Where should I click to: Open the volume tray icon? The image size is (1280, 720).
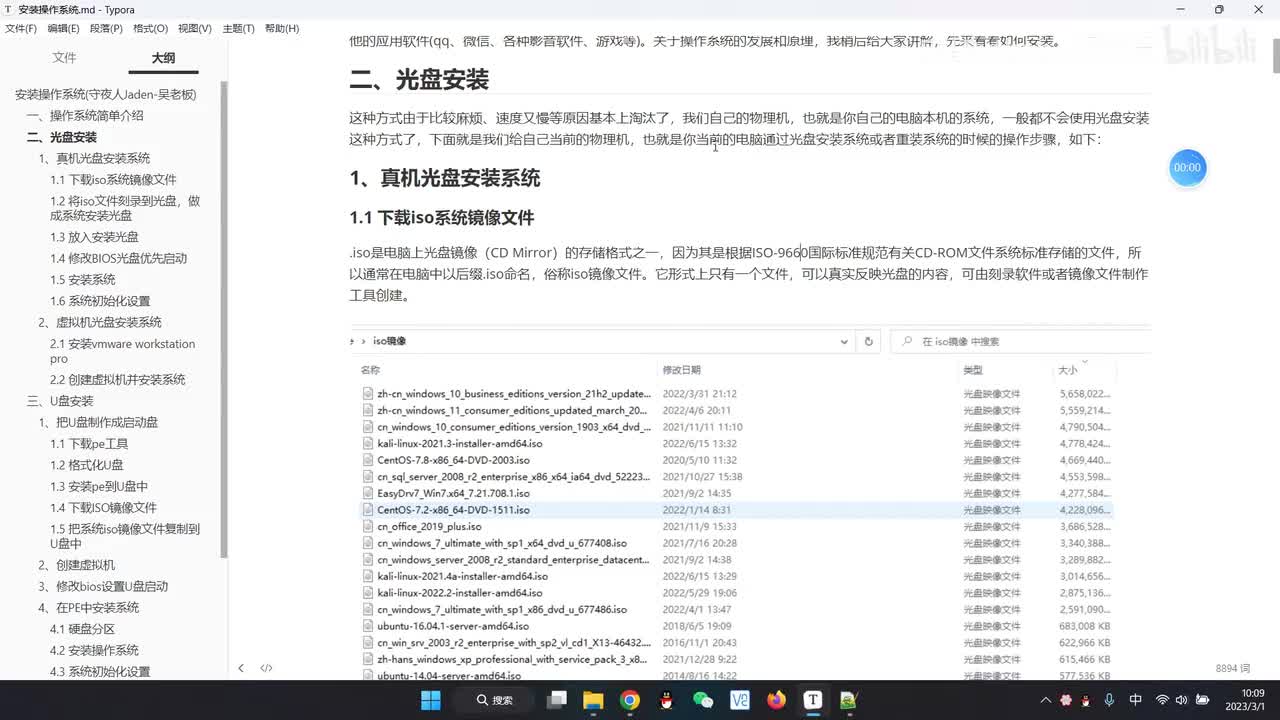[x=1181, y=700]
